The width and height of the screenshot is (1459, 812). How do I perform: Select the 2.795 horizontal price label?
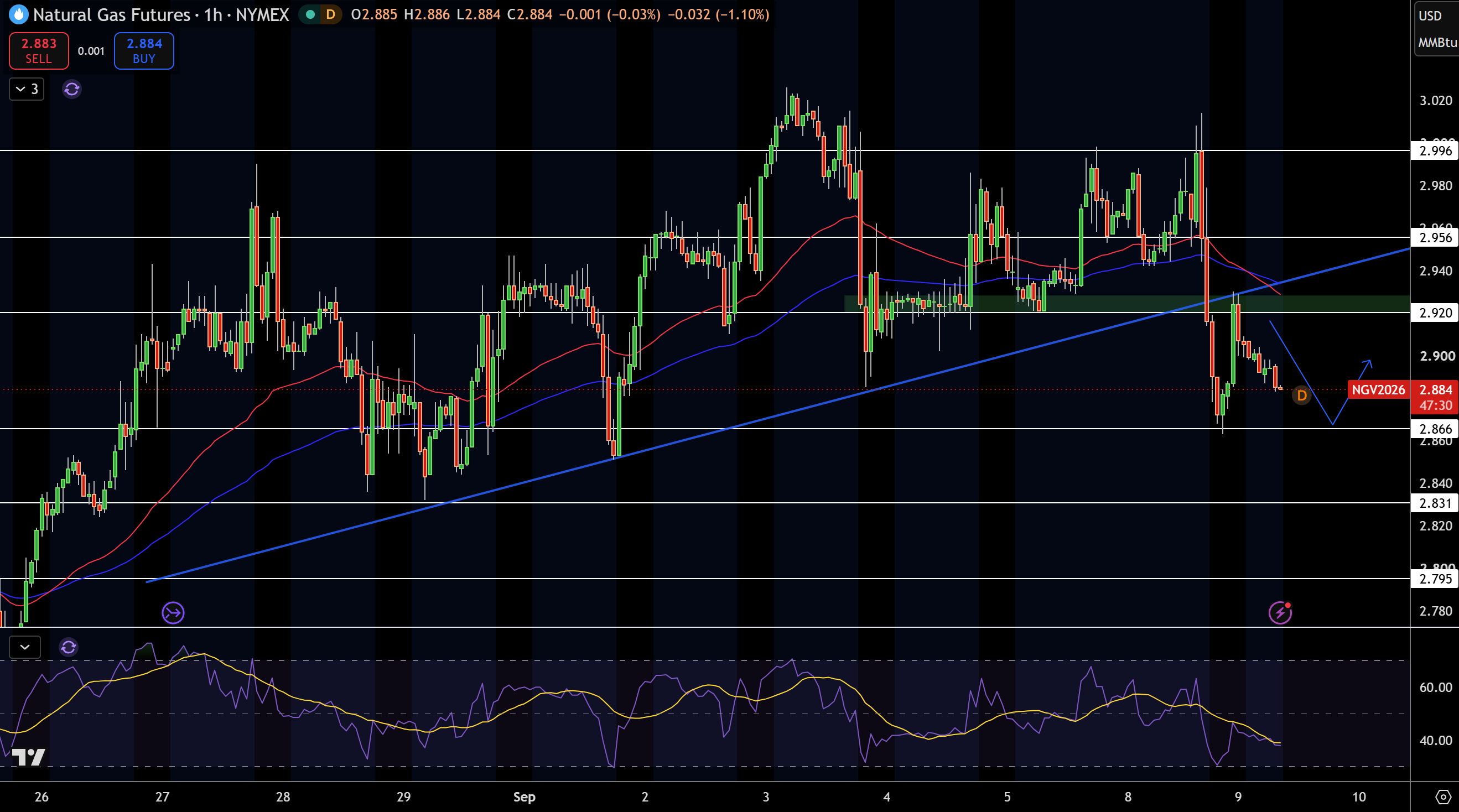tap(1434, 579)
